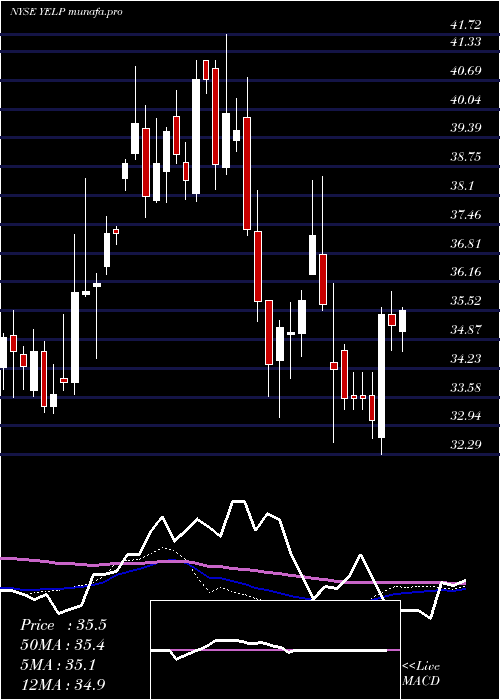
Task: Select the 50MA : 35.4 value
Action: coord(63,645)
